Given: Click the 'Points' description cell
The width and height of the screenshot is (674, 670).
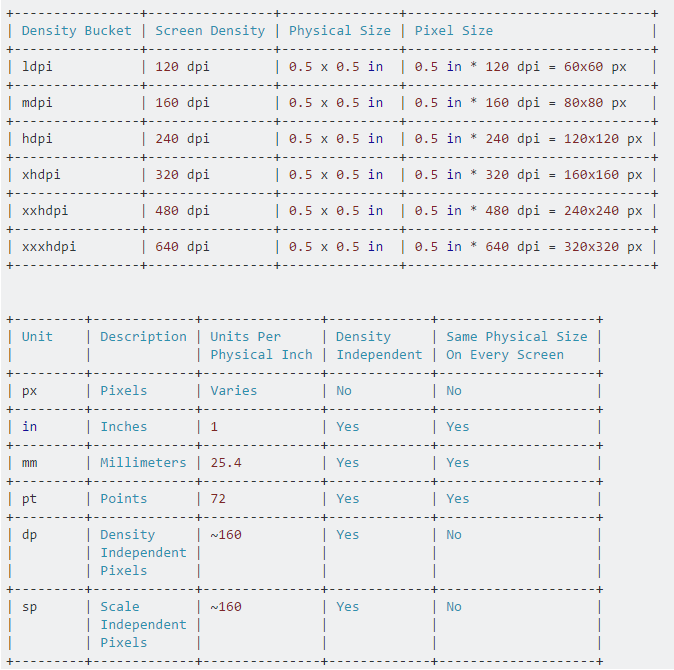Looking at the screenshot, I should [123, 499].
